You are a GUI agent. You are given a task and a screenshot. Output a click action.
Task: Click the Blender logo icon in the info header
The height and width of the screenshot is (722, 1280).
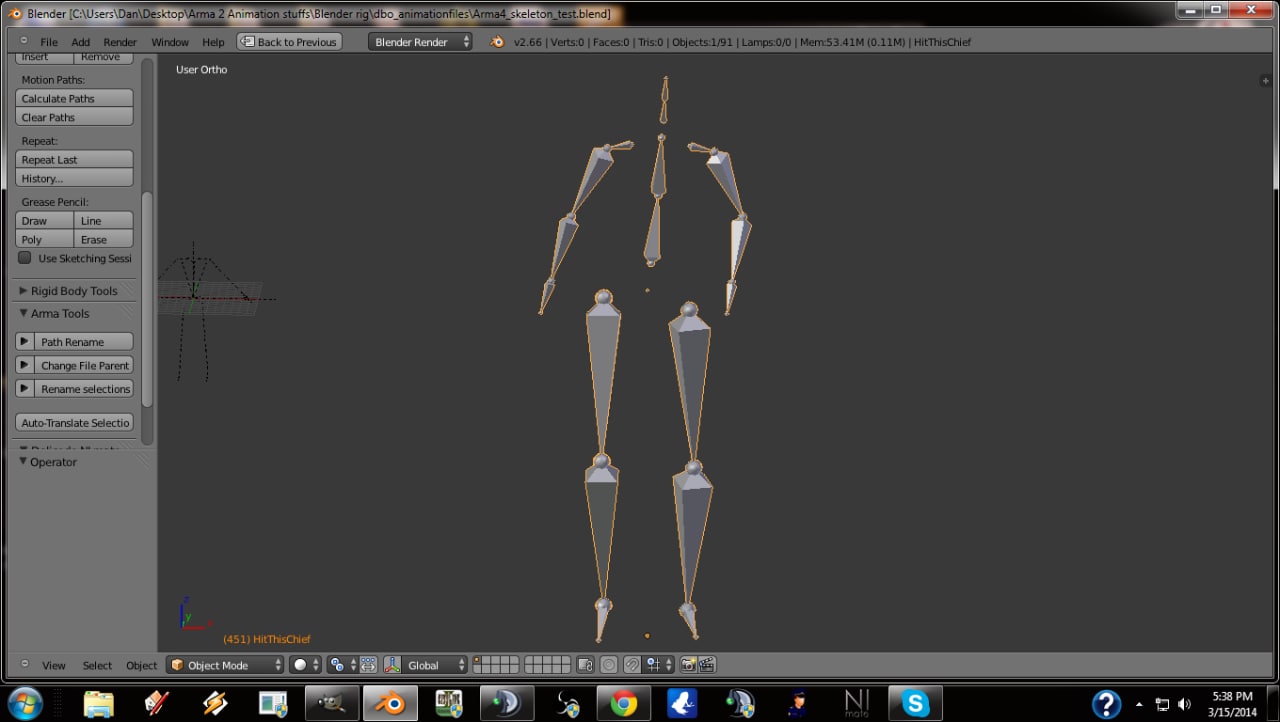click(x=497, y=42)
